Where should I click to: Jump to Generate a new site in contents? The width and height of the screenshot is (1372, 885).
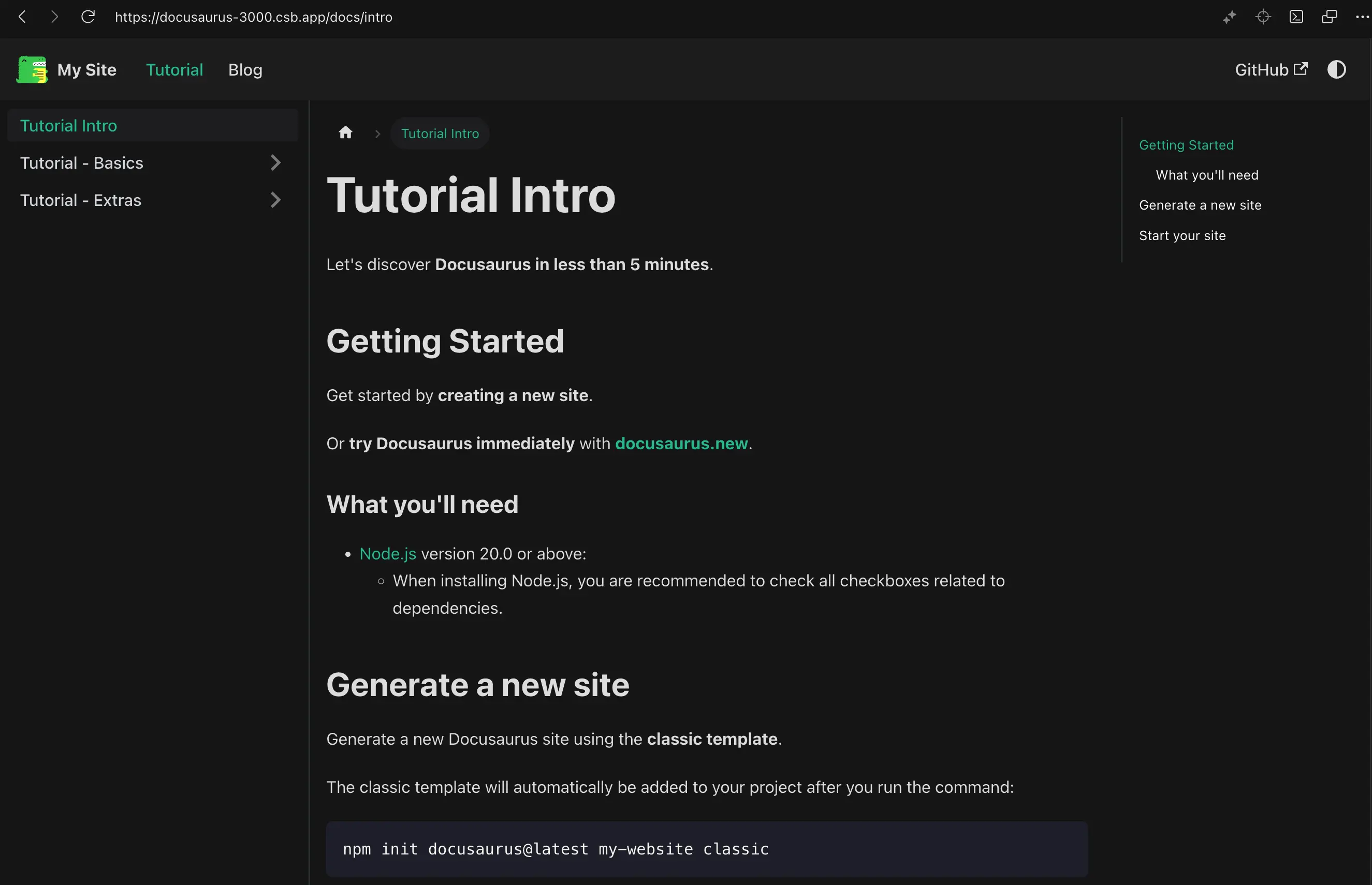point(1200,205)
